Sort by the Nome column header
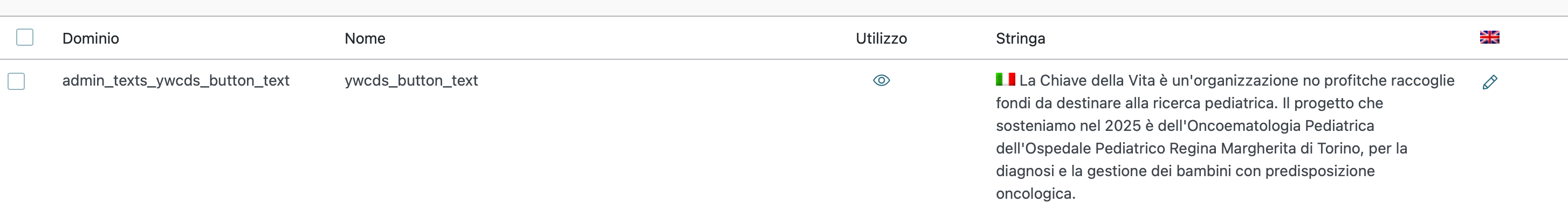 (365, 38)
